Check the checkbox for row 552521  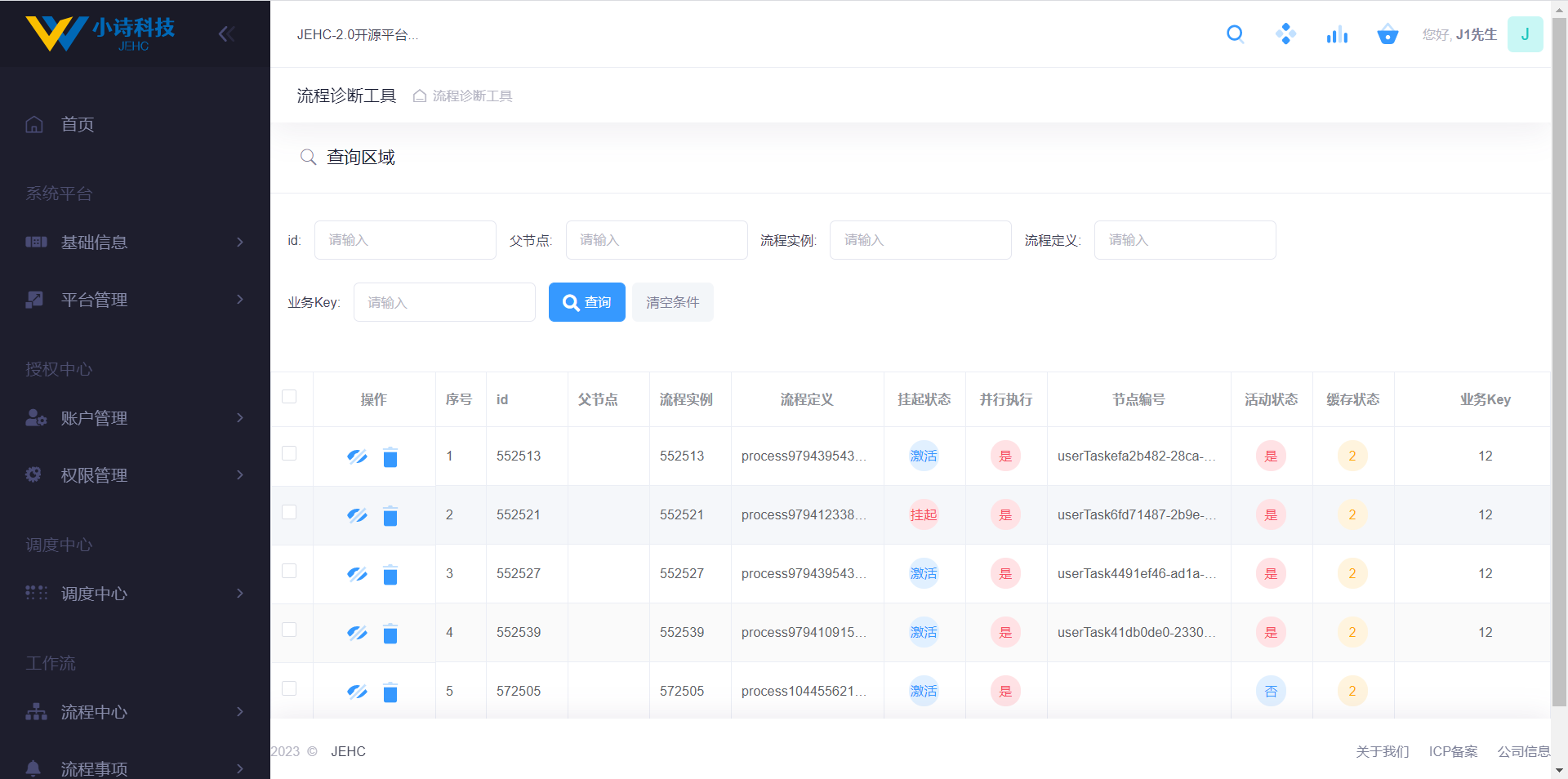[x=289, y=512]
